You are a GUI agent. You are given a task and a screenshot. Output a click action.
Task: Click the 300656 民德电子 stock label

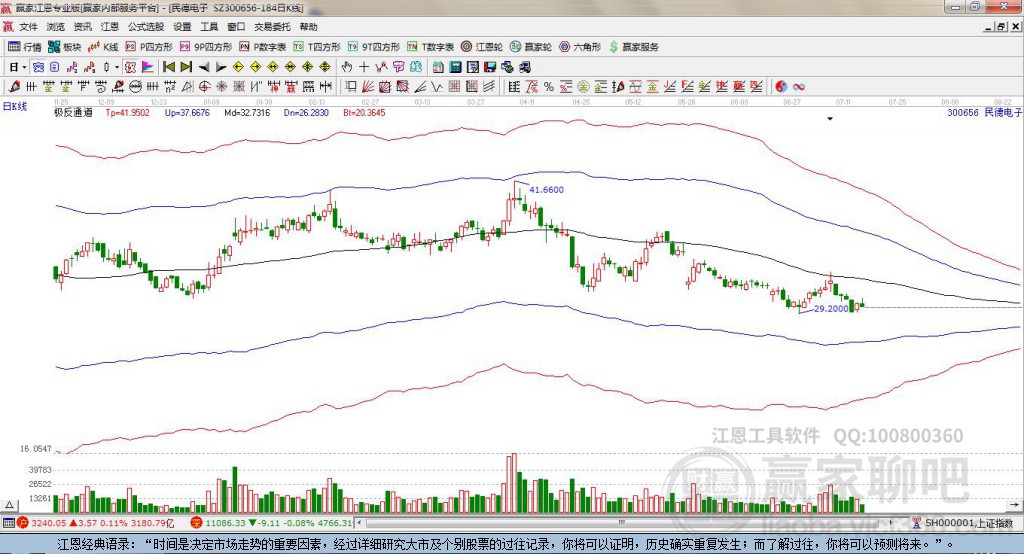pyautogui.click(x=984, y=112)
